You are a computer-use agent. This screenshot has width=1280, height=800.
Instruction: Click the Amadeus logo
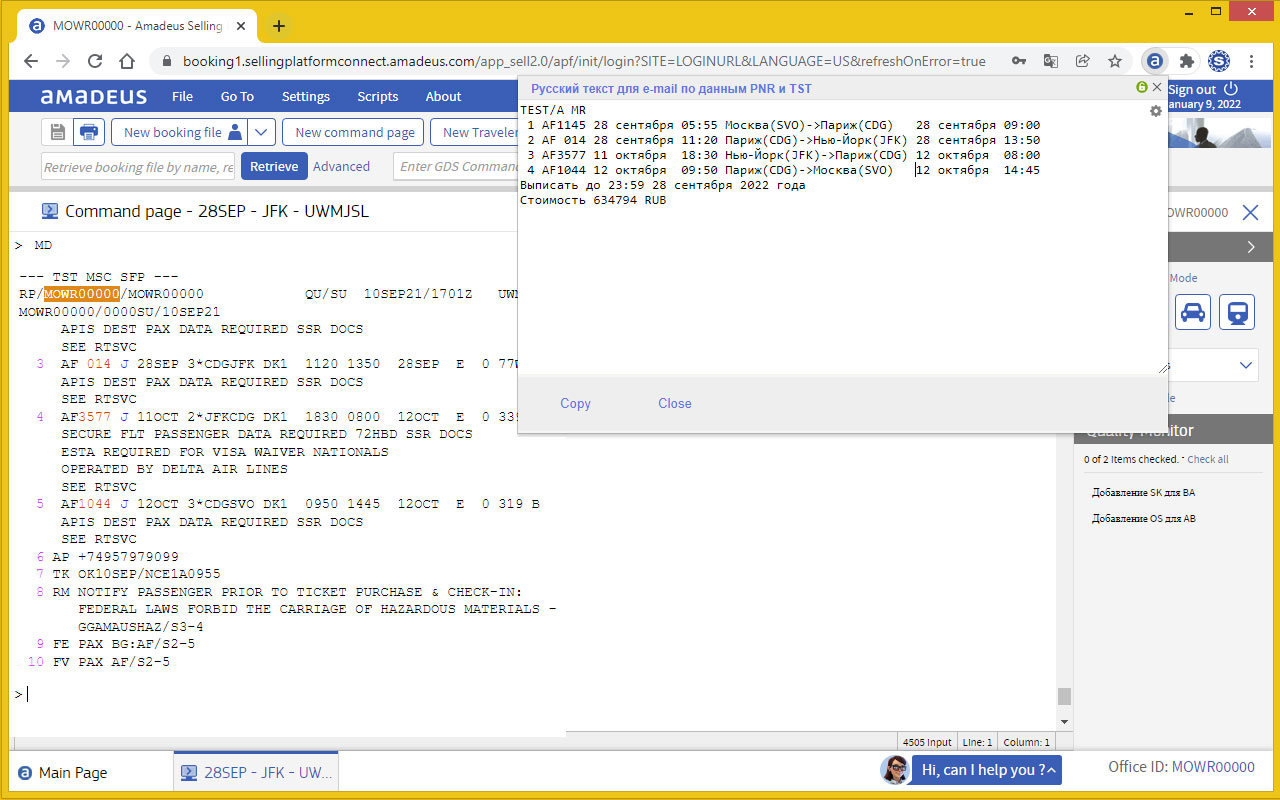(93, 97)
